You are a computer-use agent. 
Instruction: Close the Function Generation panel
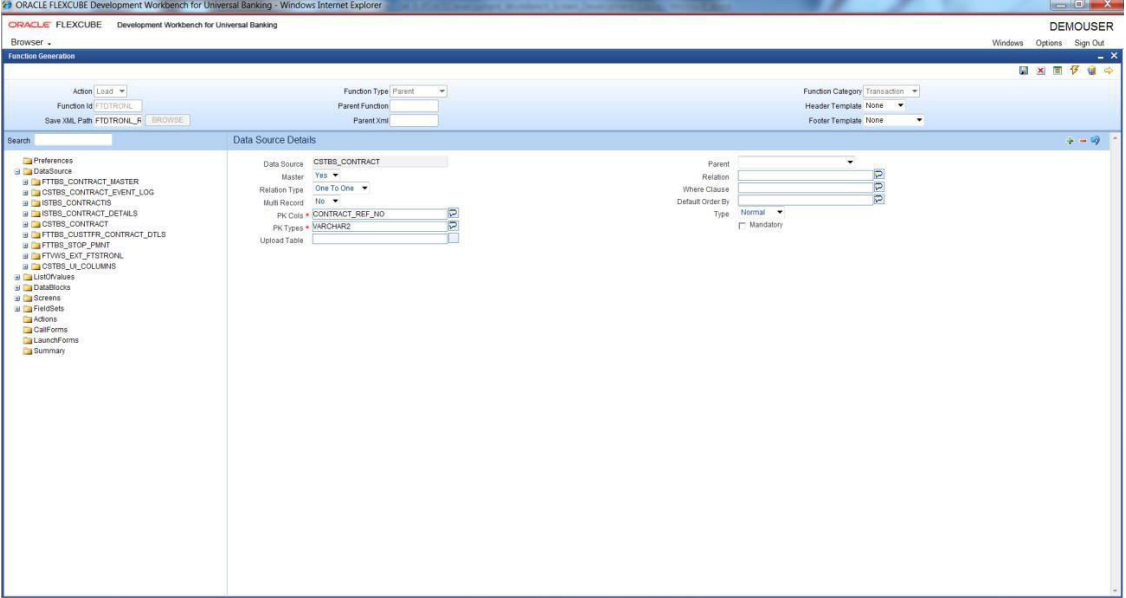1114,56
